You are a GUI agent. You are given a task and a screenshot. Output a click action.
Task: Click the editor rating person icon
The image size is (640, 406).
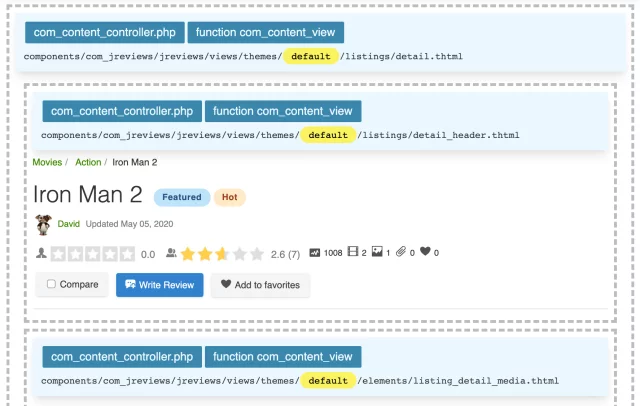coord(41,254)
